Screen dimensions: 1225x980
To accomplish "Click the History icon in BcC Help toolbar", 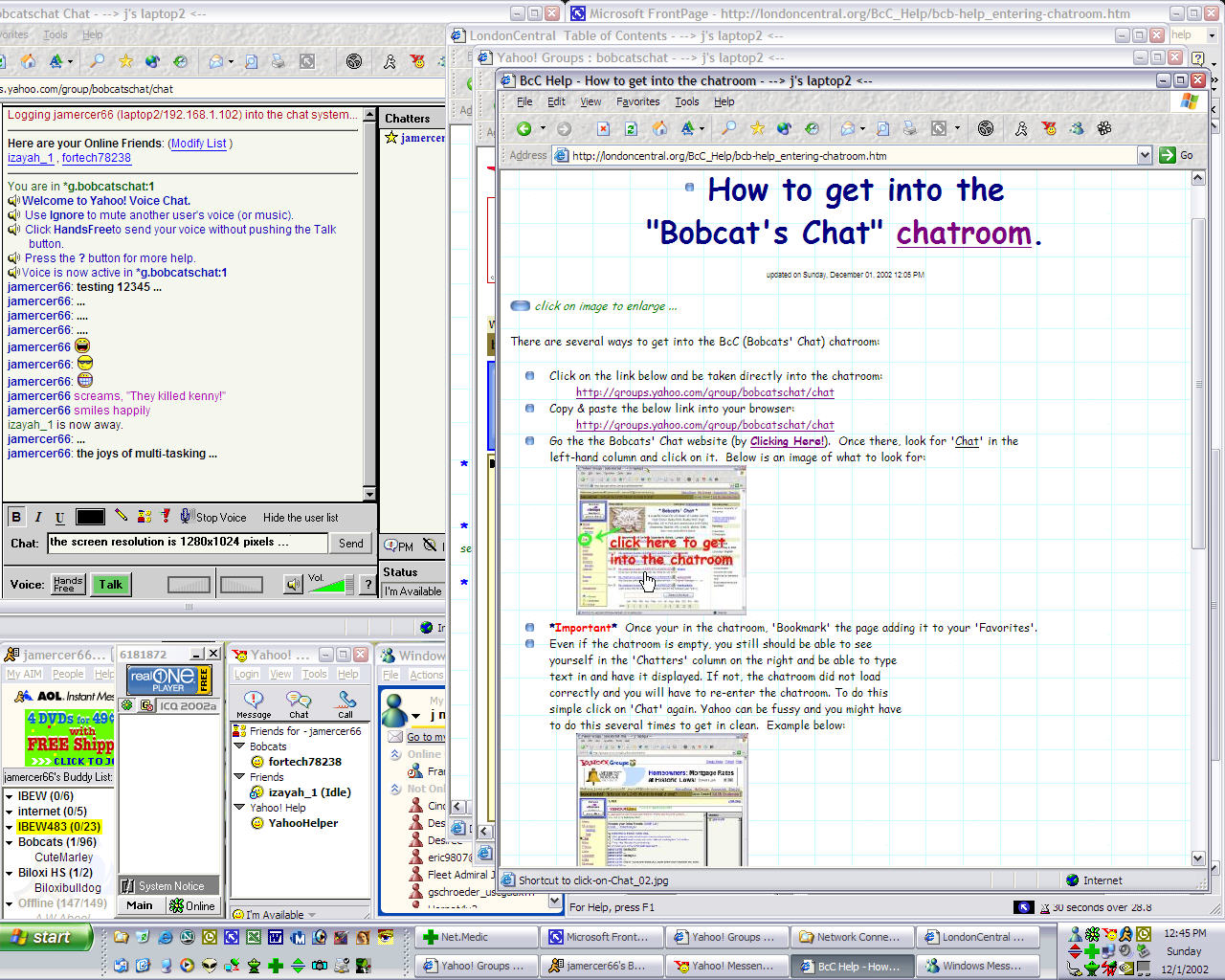I will click(812, 128).
